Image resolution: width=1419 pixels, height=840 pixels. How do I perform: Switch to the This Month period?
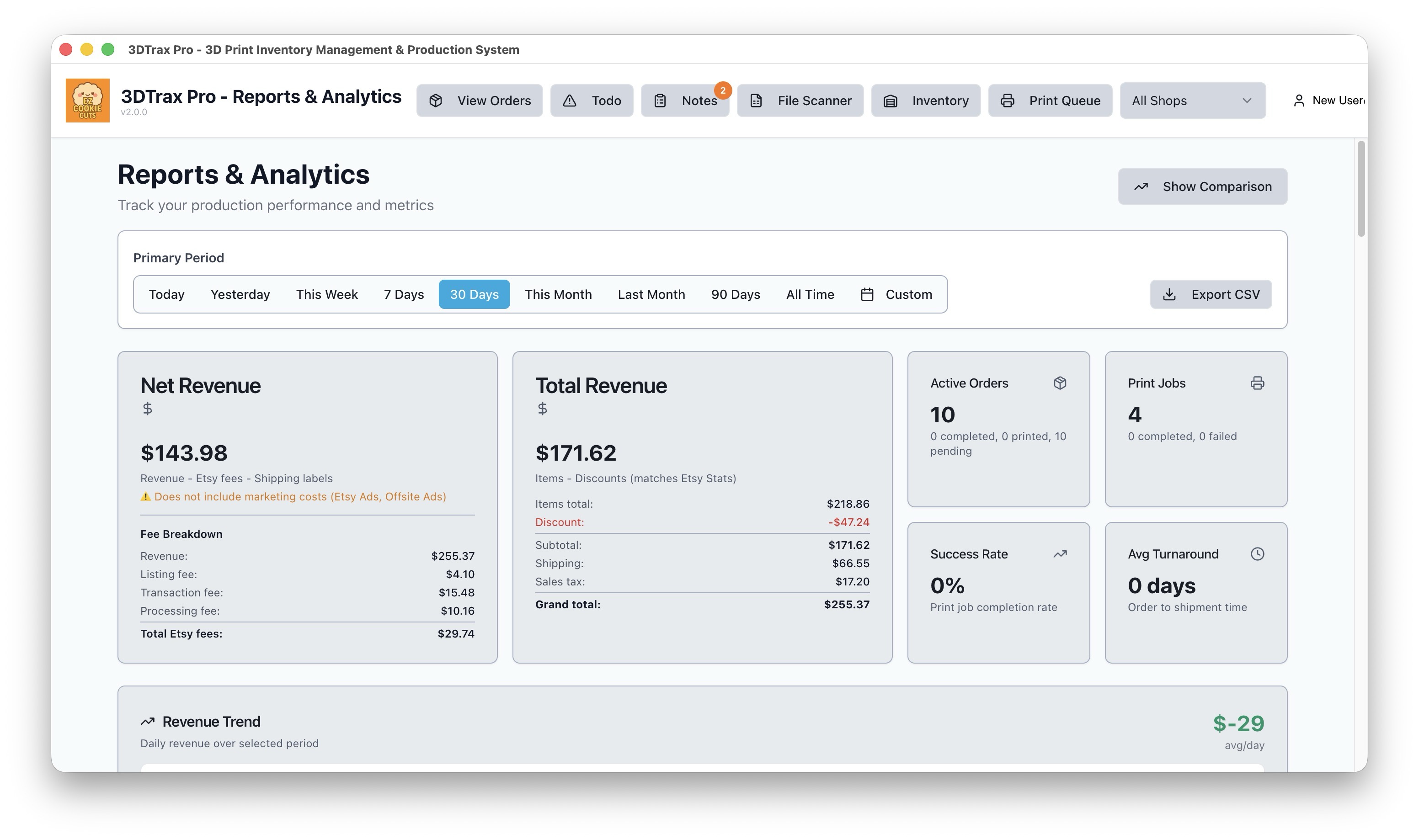(558, 294)
